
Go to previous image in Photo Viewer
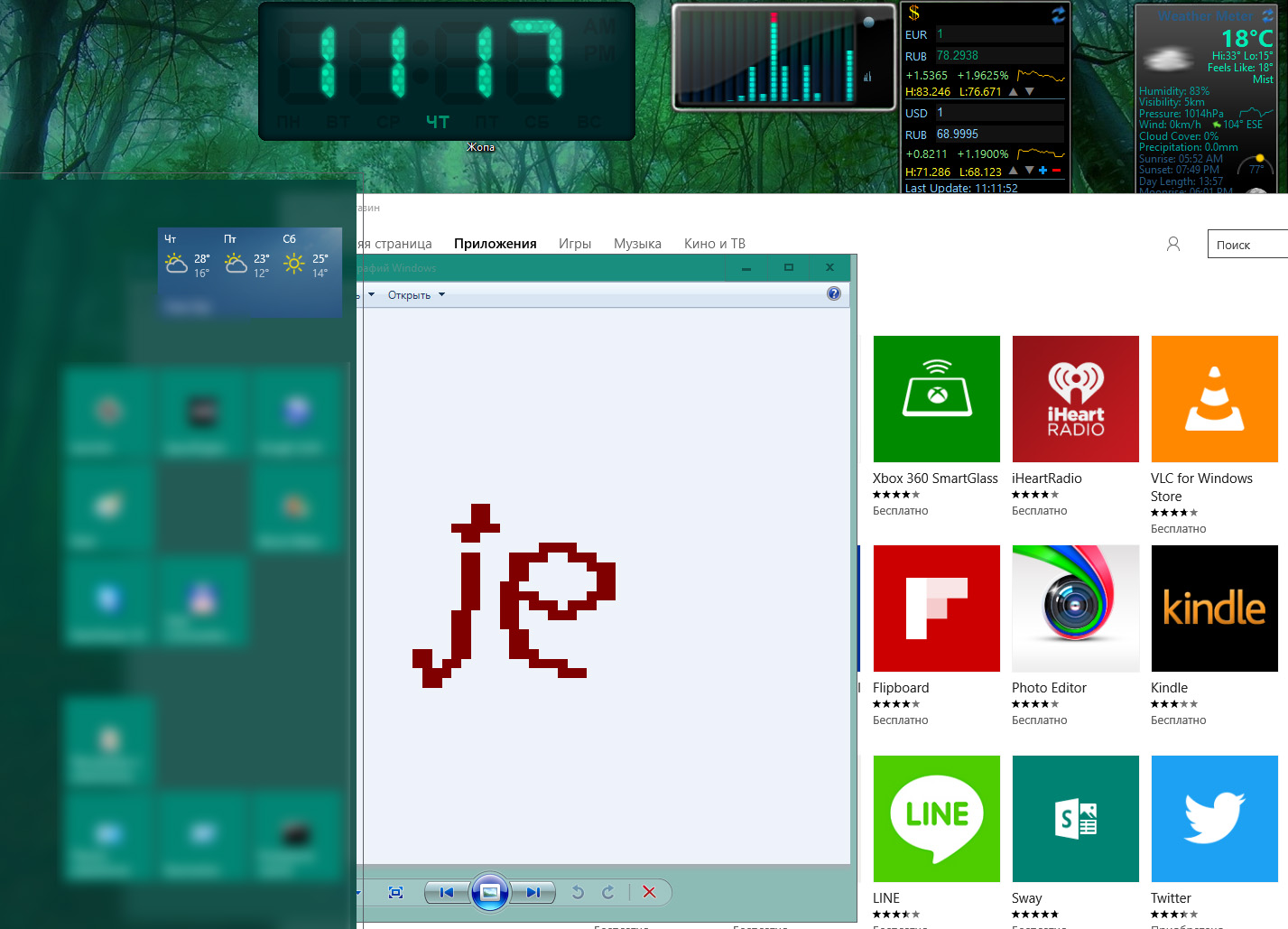coord(447,892)
